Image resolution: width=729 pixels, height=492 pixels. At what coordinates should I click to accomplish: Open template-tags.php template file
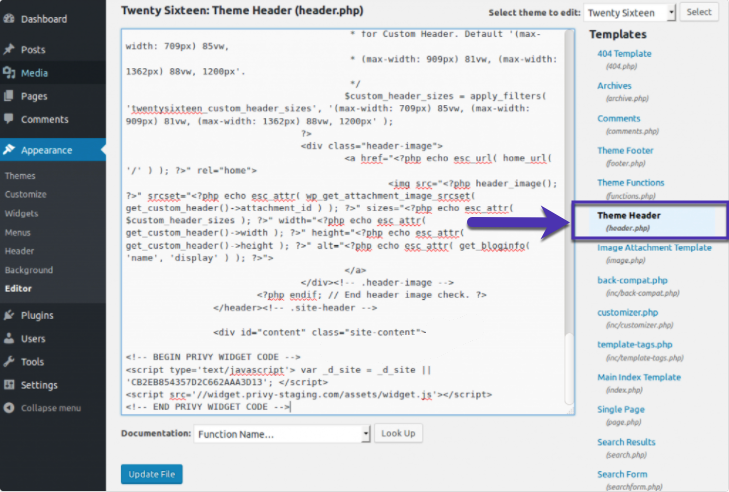(x=635, y=344)
